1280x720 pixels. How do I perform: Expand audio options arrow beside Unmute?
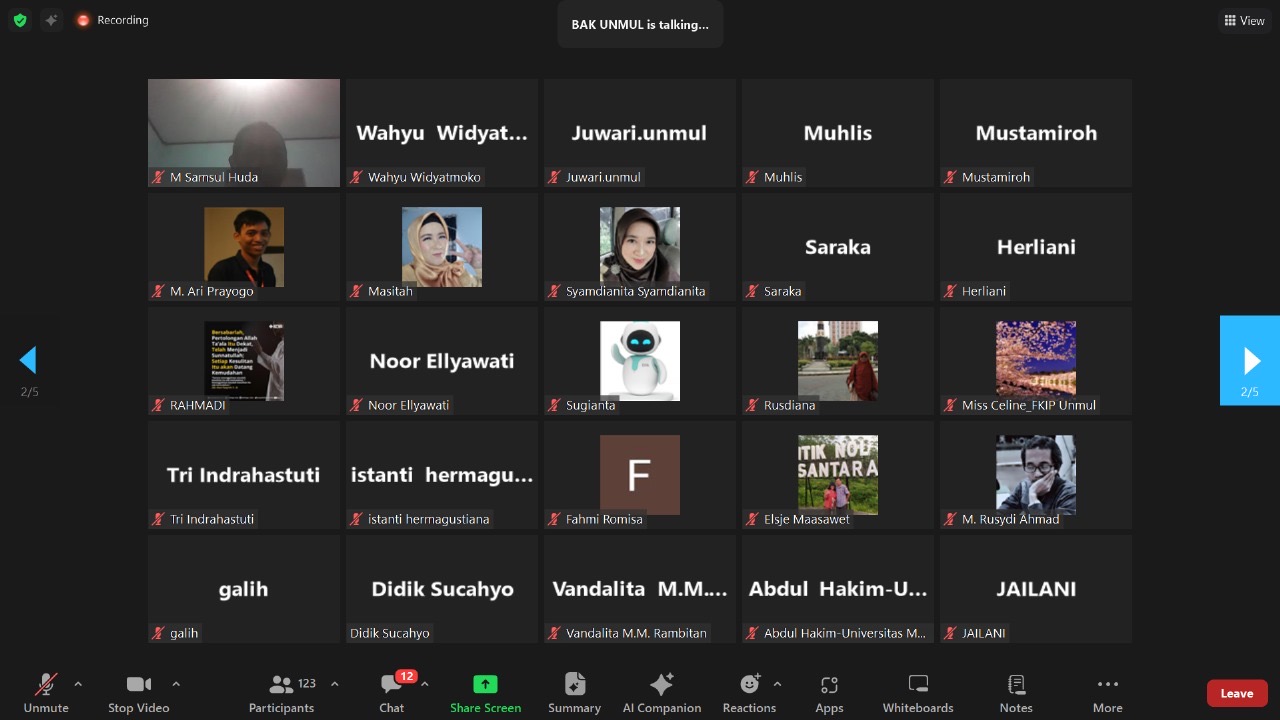click(78, 684)
